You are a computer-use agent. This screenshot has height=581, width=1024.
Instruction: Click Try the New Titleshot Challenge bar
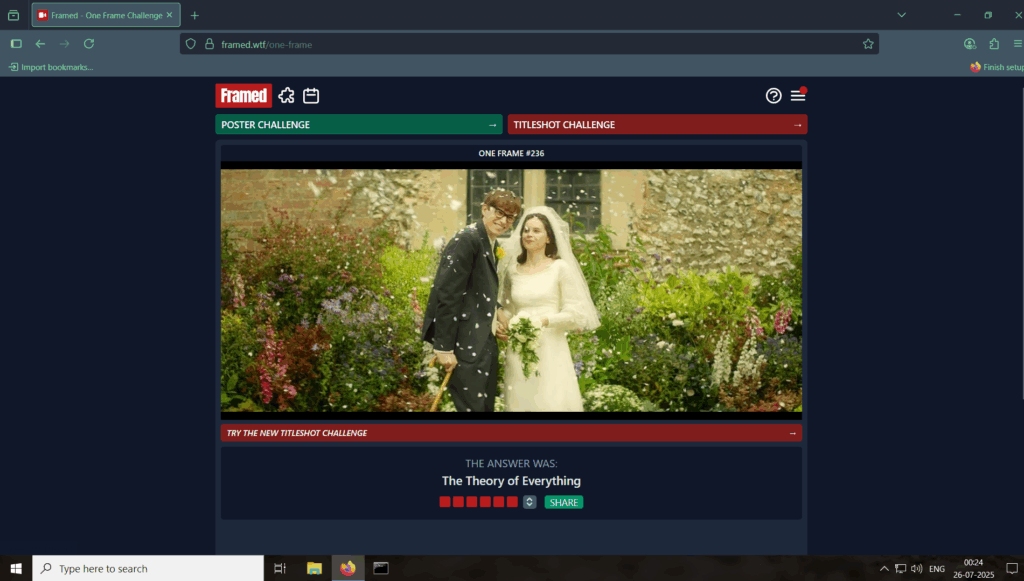pos(511,433)
